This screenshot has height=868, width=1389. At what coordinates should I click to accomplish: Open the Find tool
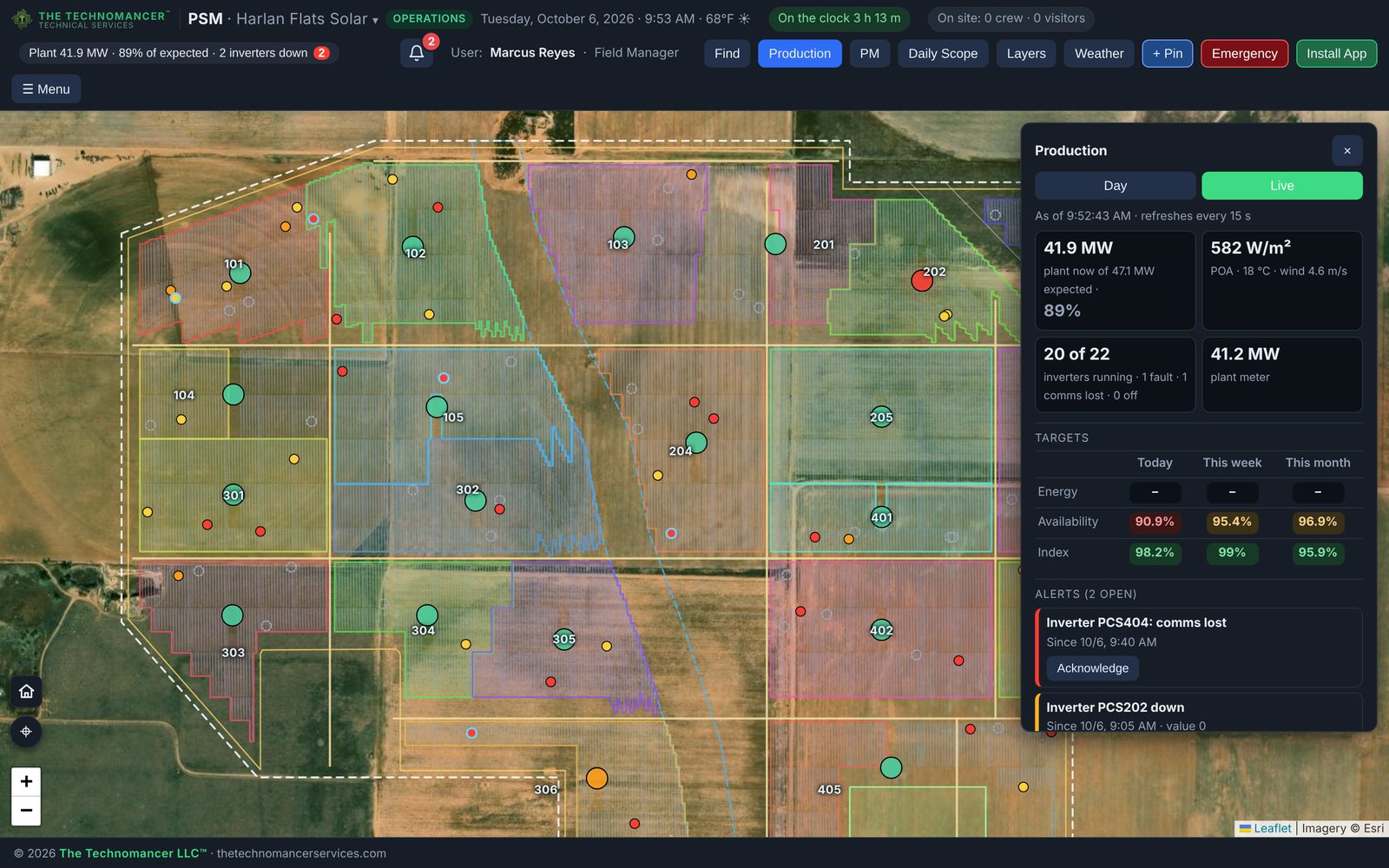tap(727, 53)
